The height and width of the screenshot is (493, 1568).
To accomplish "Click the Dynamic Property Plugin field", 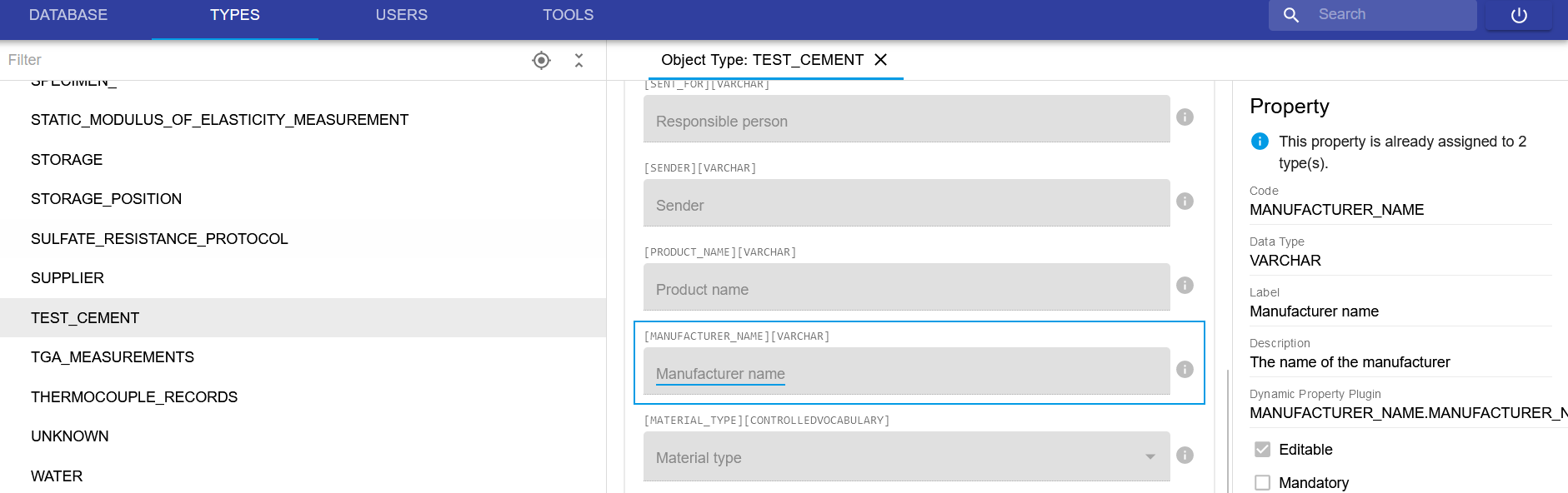I will pos(1407,413).
